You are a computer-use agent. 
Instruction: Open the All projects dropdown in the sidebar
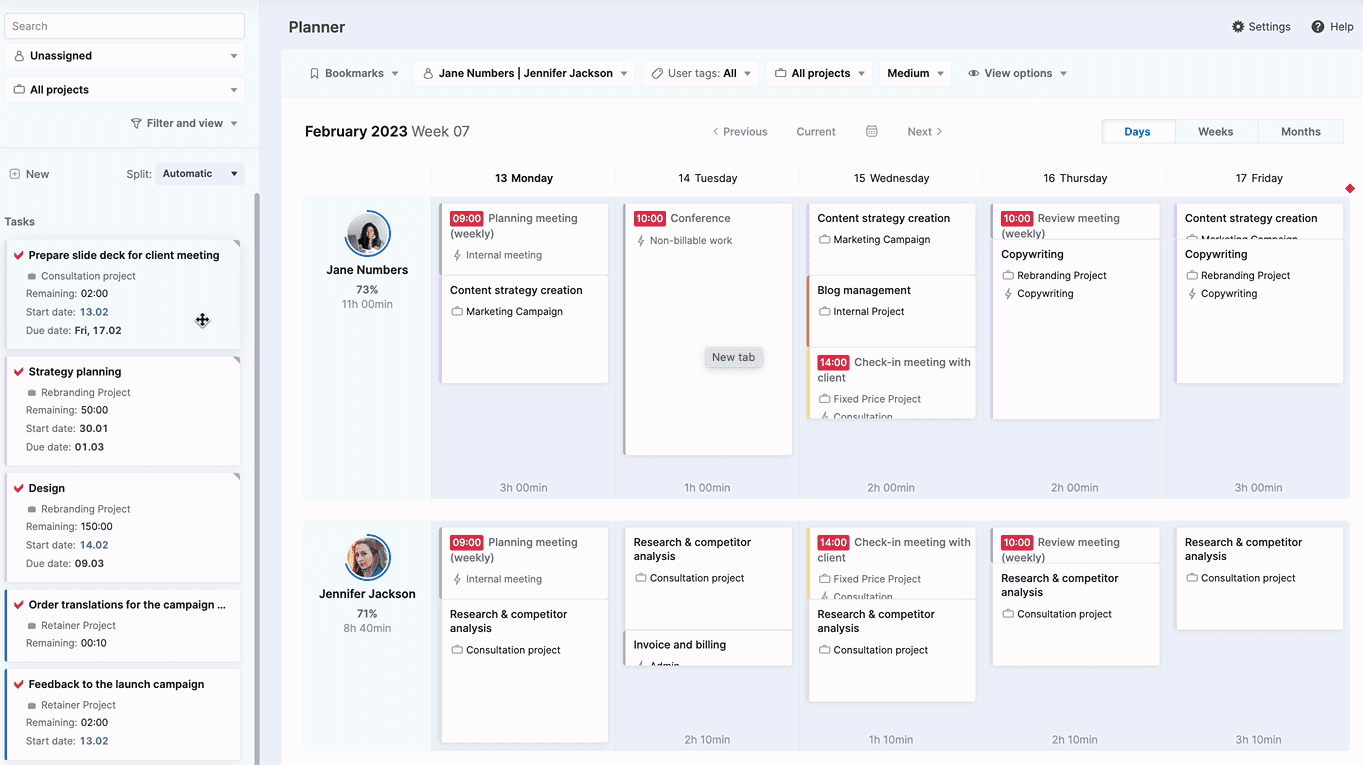click(x=125, y=90)
